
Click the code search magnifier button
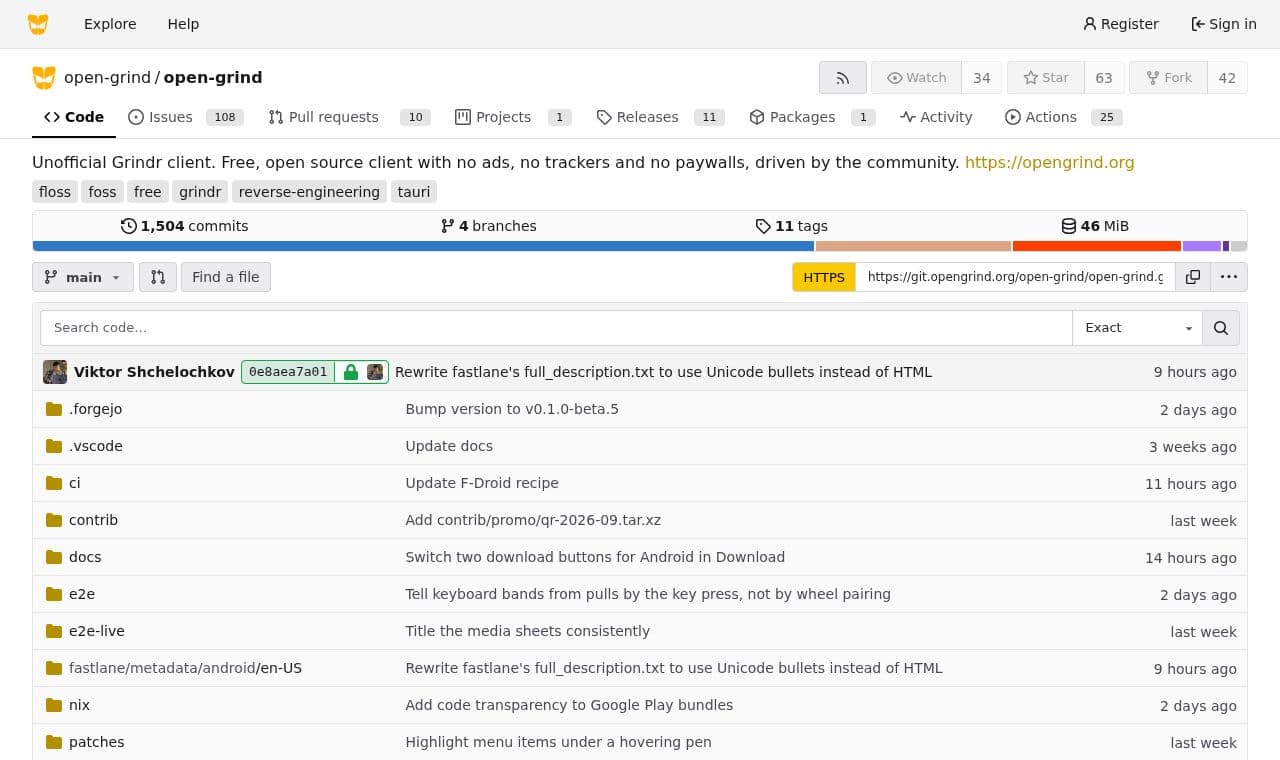coord(1221,328)
